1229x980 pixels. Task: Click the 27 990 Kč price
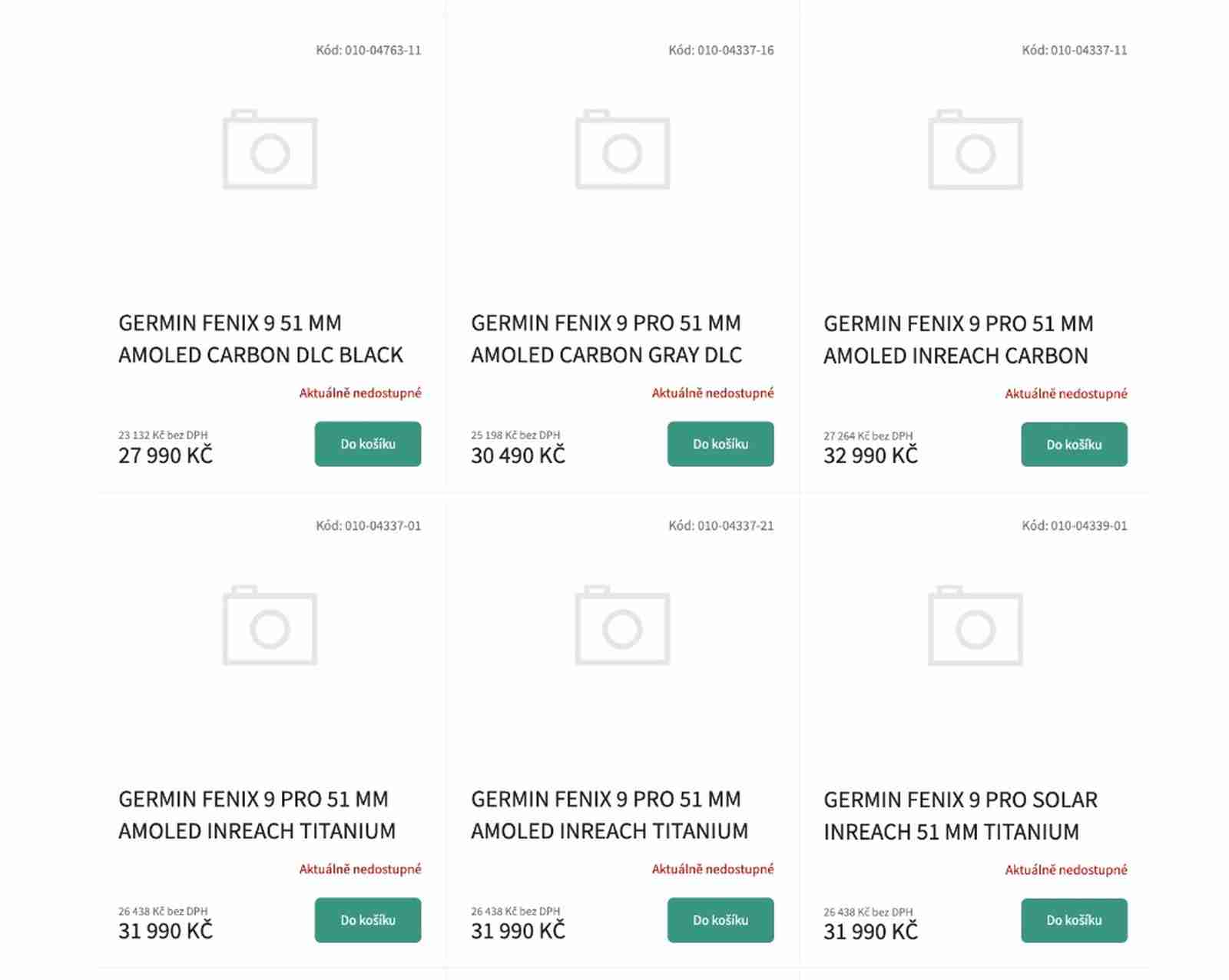pyautogui.click(x=165, y=455)
